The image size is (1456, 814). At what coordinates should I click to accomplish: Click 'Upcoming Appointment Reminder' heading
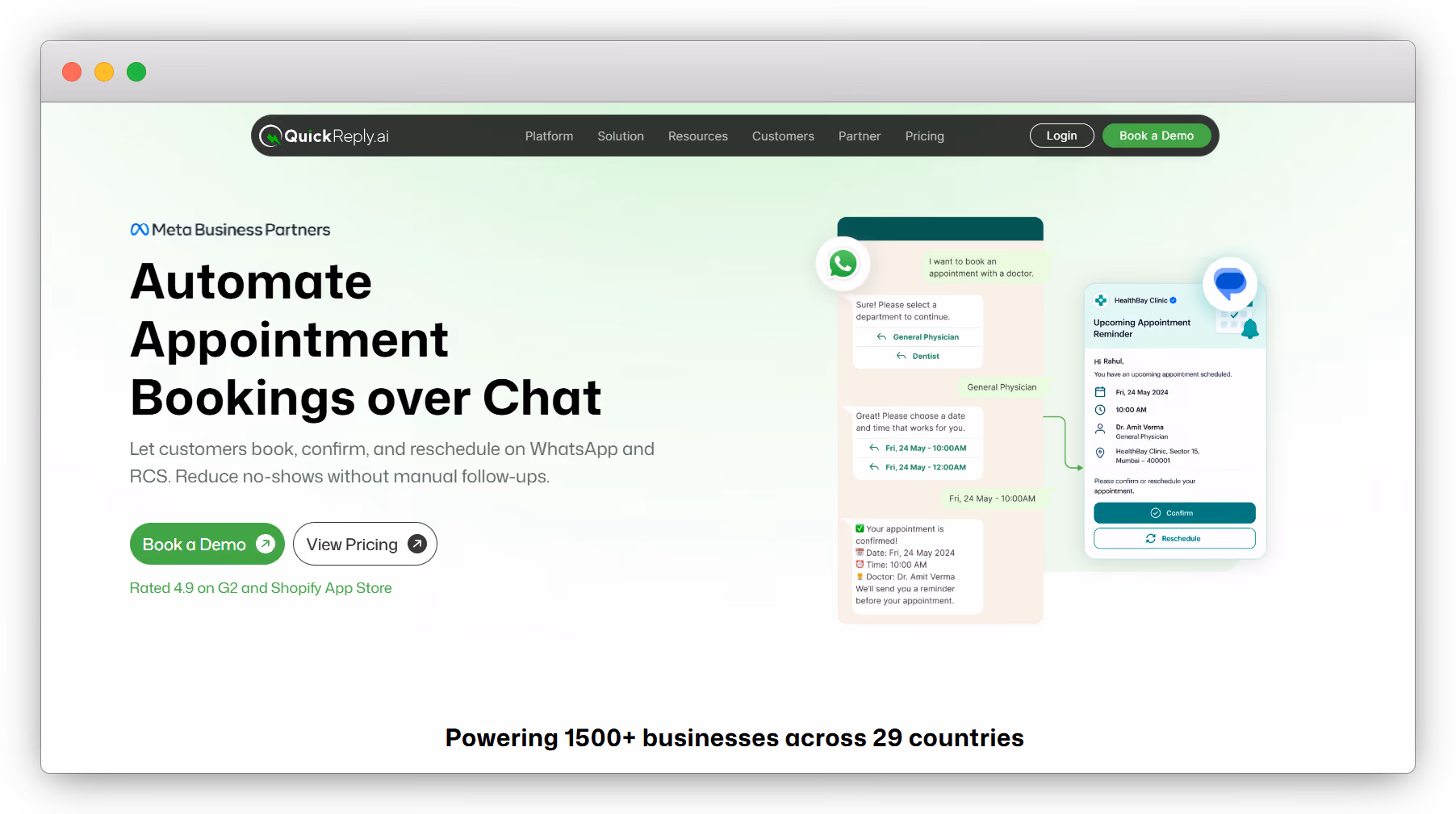point(1141,328)
